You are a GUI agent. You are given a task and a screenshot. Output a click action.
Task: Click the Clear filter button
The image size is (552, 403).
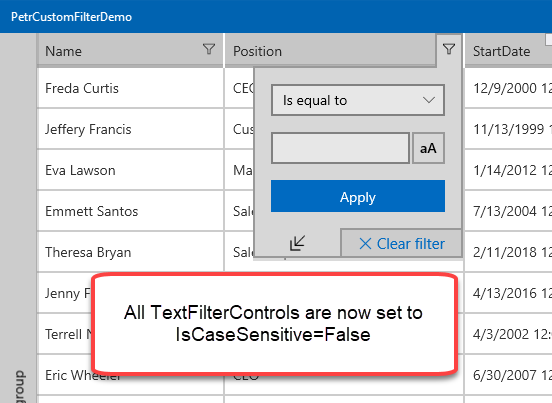click(401, 243)
